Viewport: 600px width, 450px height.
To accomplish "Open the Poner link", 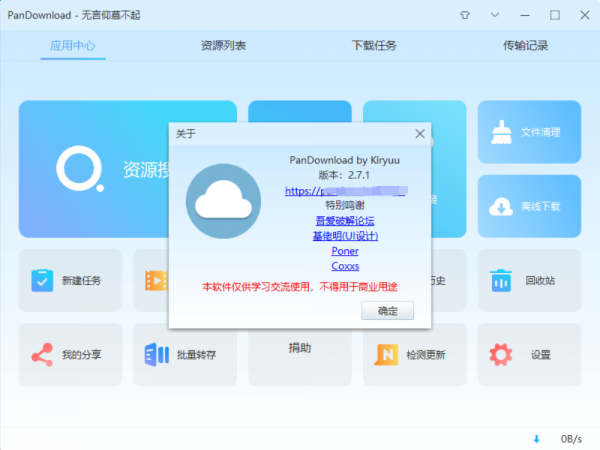I will tap(345, 251).
